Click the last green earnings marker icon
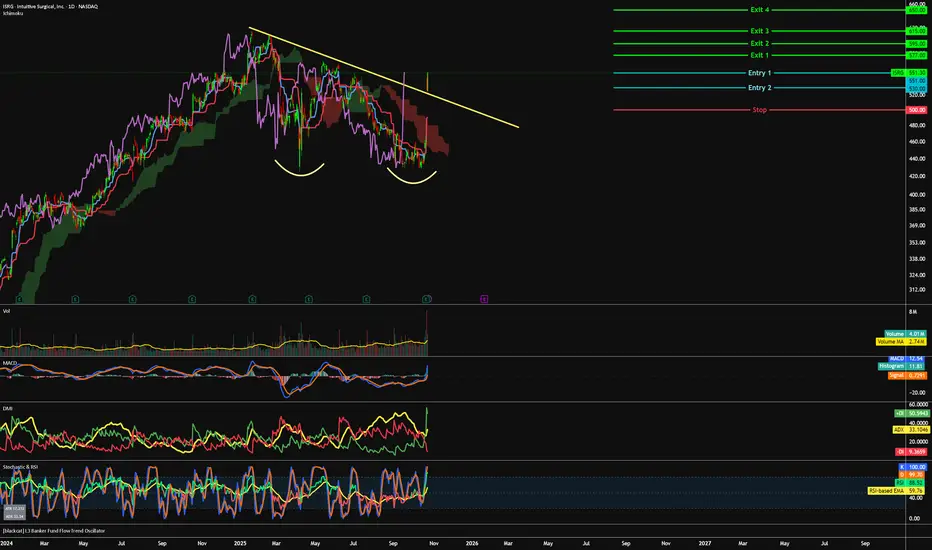The image size is (932, 550). tap(427, 298)
